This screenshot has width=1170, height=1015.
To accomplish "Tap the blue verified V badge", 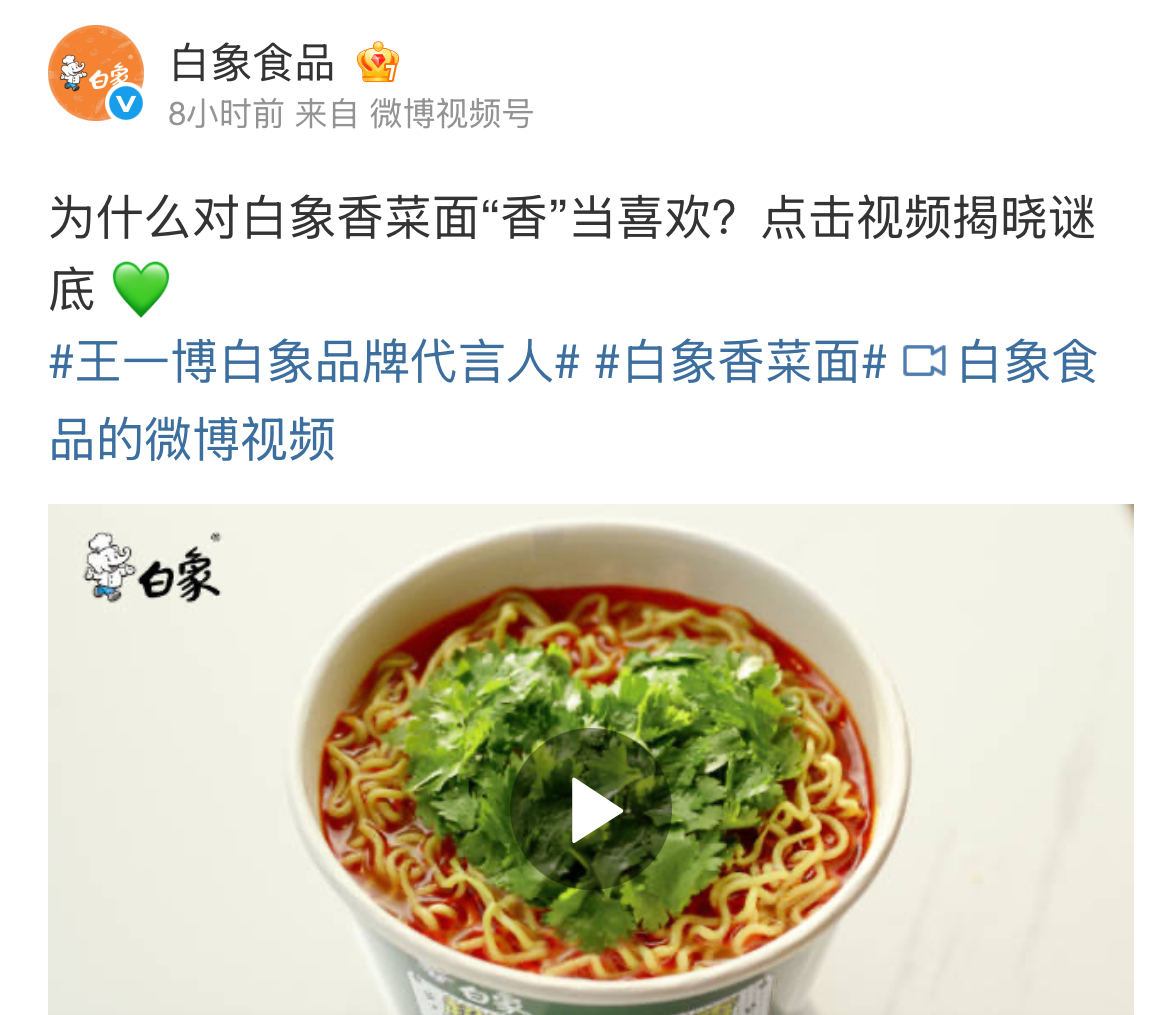I will [125, 103].
